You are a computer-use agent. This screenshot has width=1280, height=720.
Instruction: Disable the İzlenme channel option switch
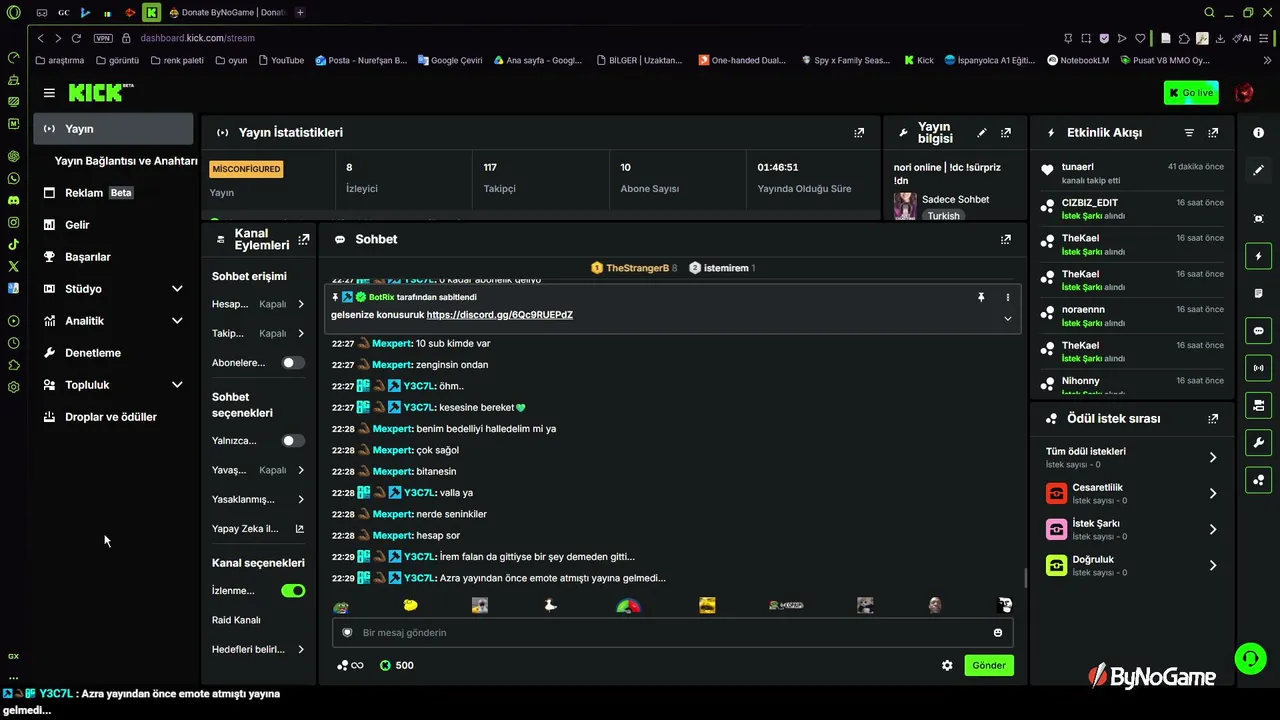293,591
